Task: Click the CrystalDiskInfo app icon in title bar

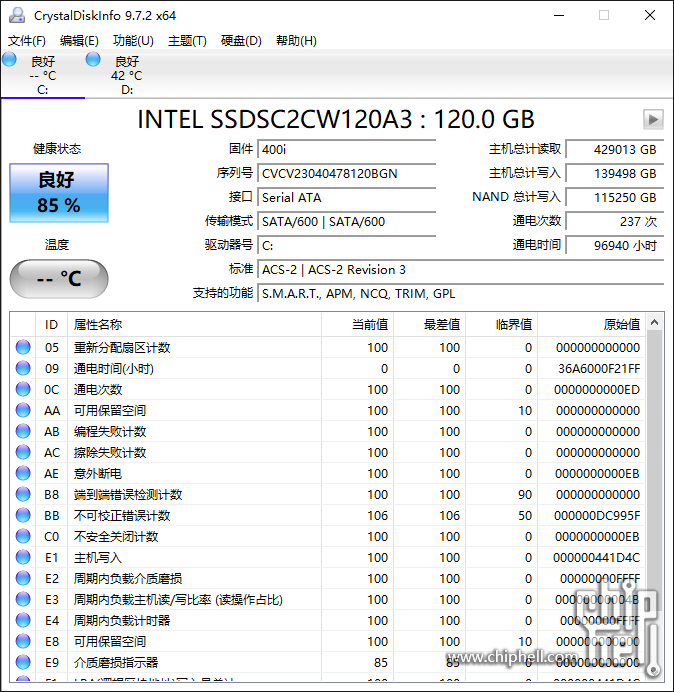Action: point(17,15)
